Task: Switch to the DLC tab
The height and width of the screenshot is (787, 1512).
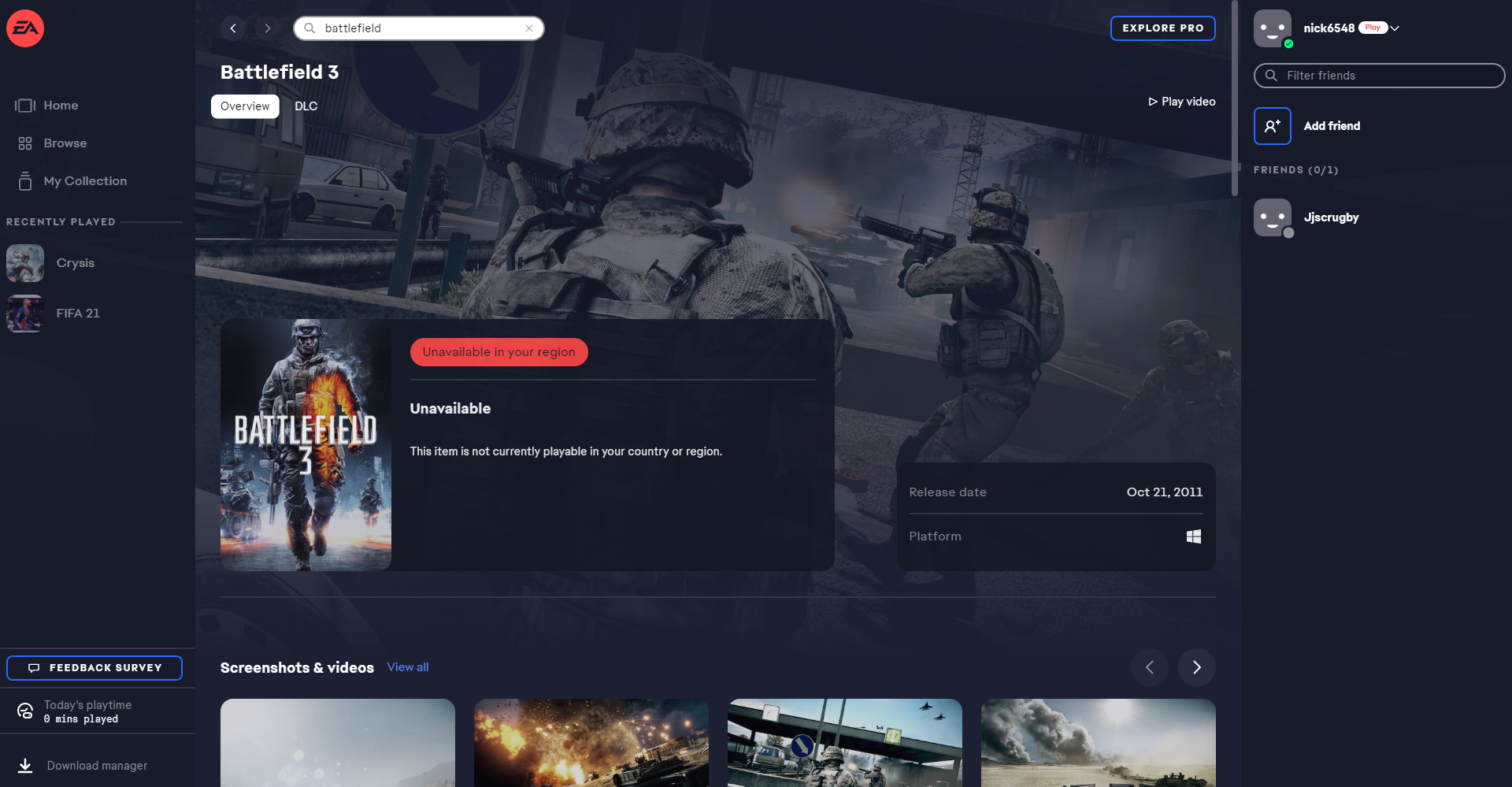Action: point(306,106)
